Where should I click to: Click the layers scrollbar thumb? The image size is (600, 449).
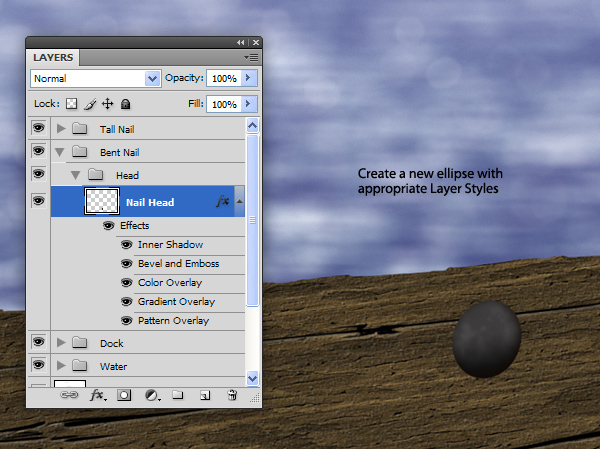[x=253, y=220]
